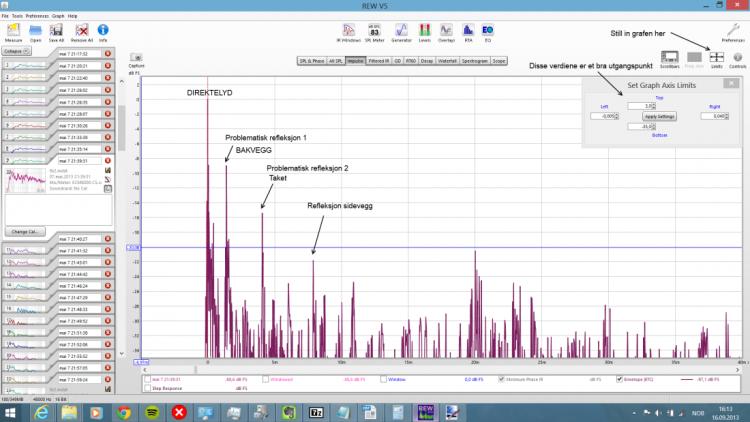Open the Graph menu
This screenshot has height=422, width=750.
(57, 17)
